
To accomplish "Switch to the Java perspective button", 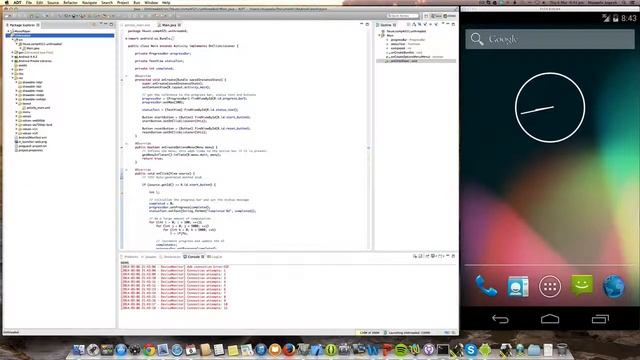I will click(x=437, y=16).
